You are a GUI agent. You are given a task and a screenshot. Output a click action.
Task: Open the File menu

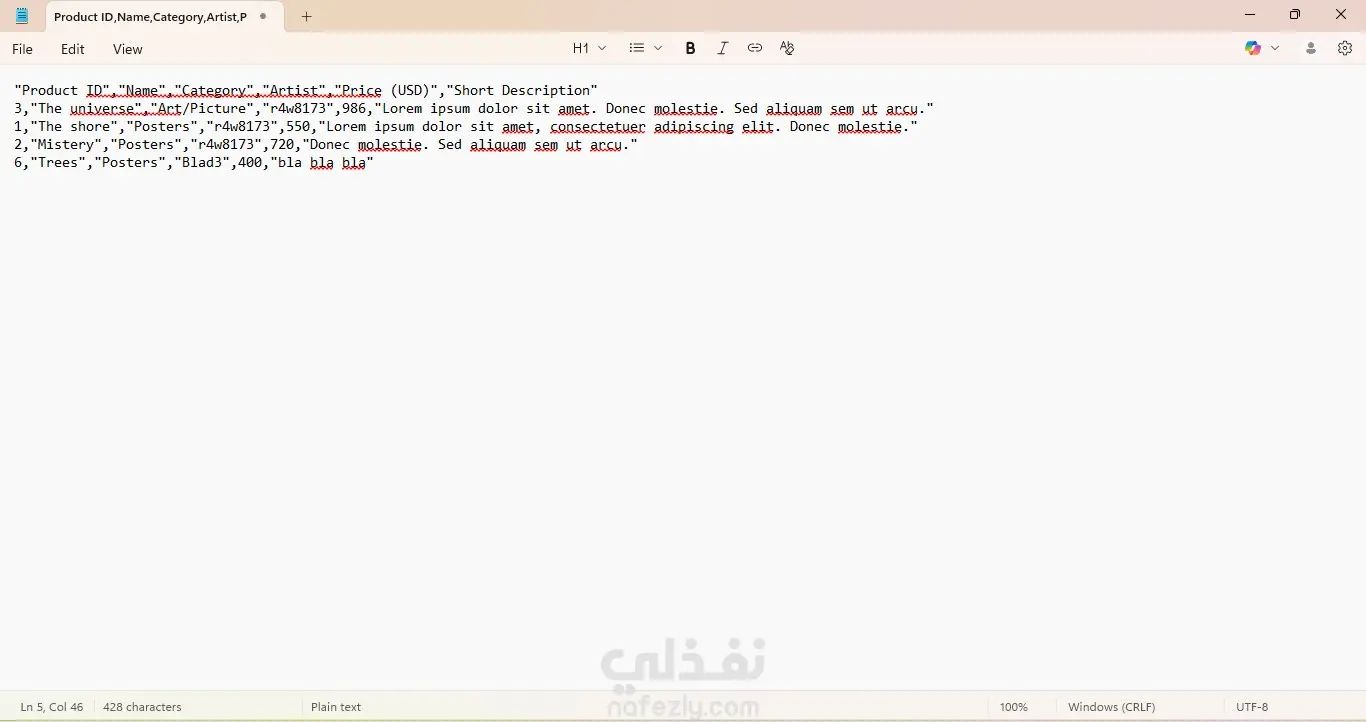[x=22, y=49]
